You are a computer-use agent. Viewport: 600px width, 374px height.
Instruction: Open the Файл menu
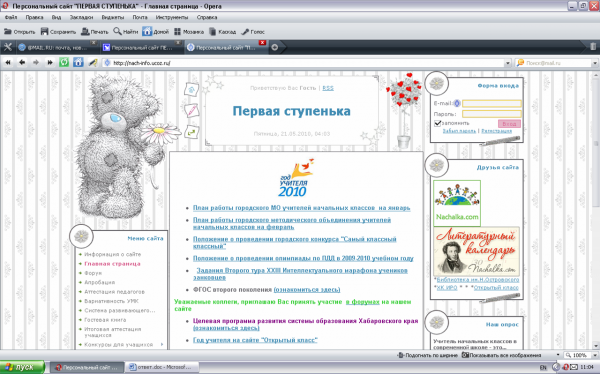11,17
